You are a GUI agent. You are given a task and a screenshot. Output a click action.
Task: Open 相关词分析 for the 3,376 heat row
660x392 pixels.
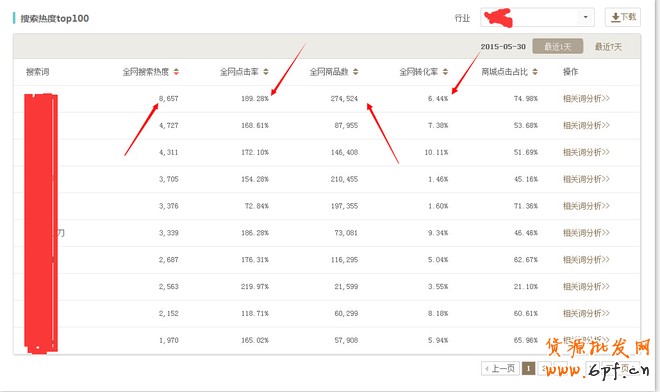[586, 206]
